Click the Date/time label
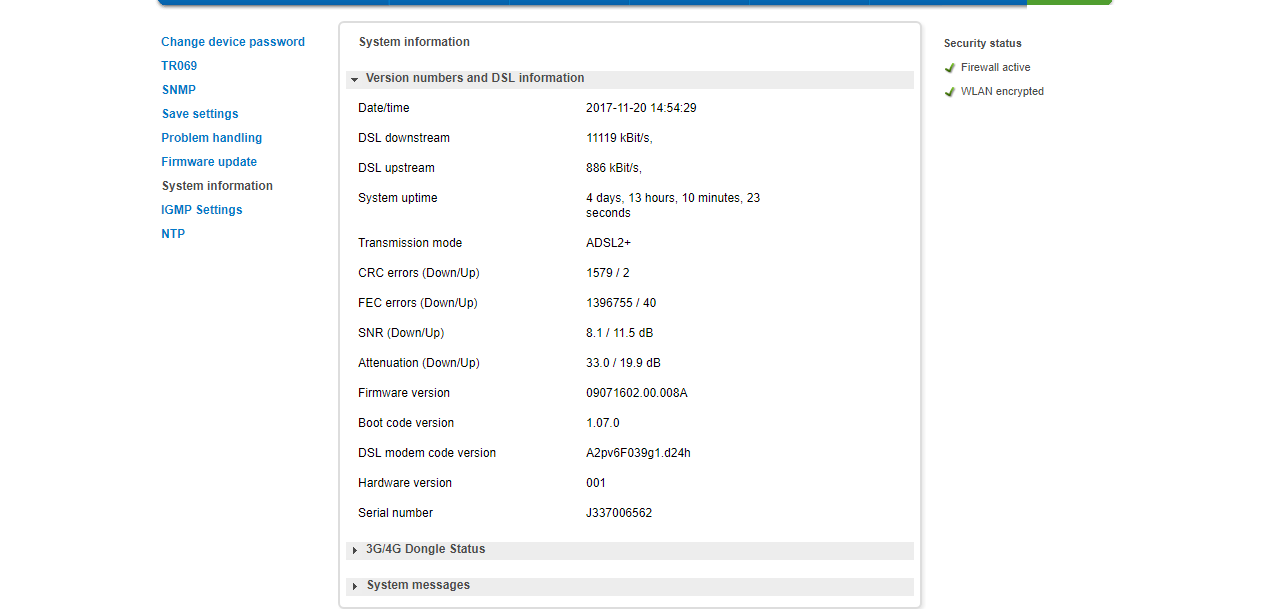 (384, 108)
